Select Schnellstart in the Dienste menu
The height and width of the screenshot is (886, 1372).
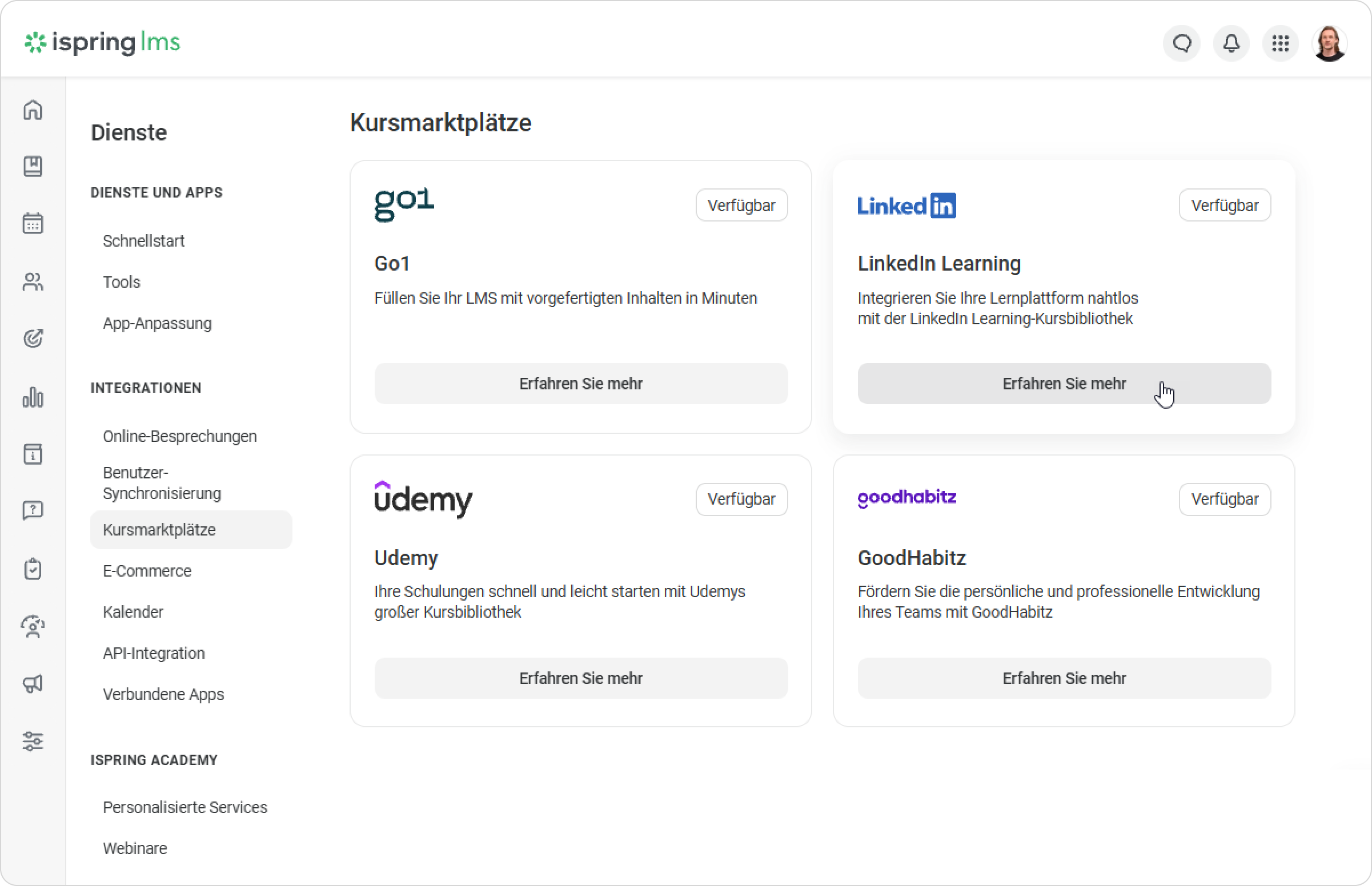tap(144, 240)
